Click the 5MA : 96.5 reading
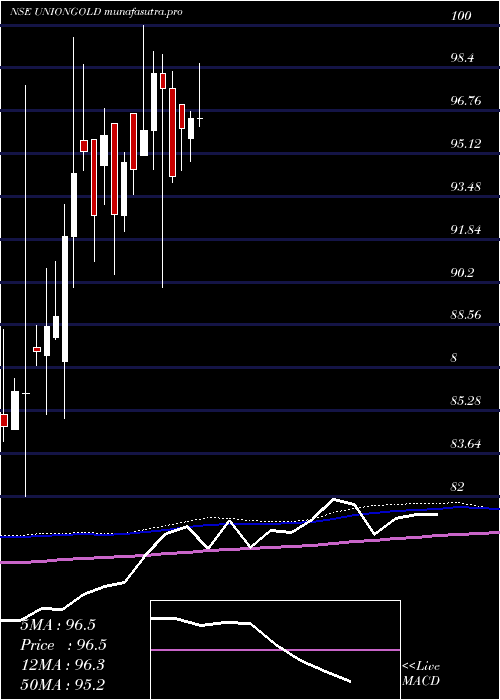Screen dimensions: 500x700 (58, 625)
